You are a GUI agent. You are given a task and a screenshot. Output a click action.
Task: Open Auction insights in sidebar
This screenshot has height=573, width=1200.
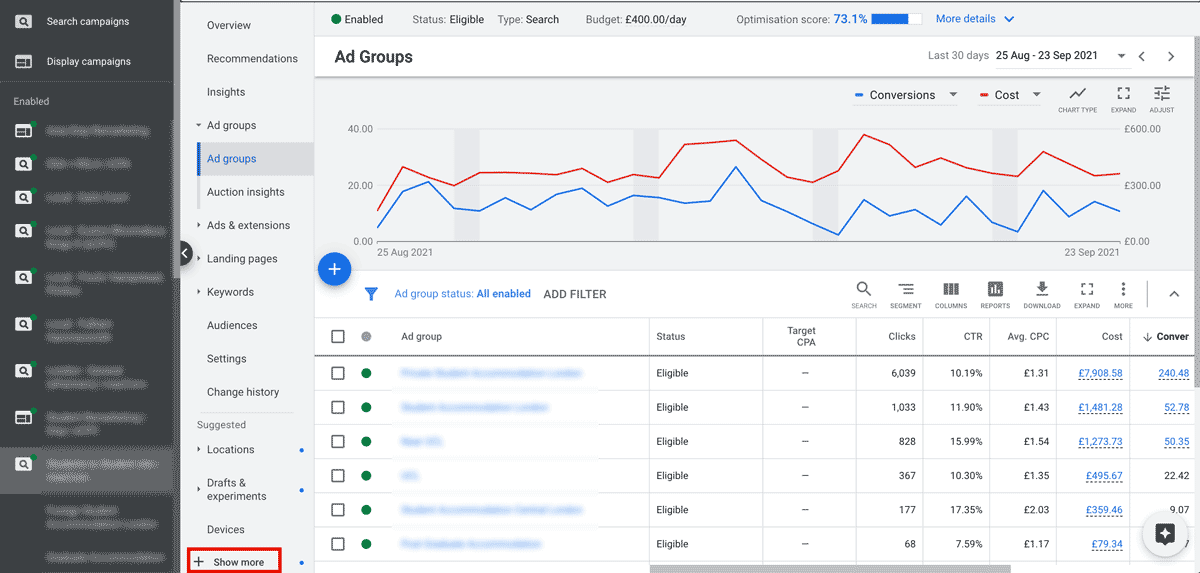pos(245,192)
